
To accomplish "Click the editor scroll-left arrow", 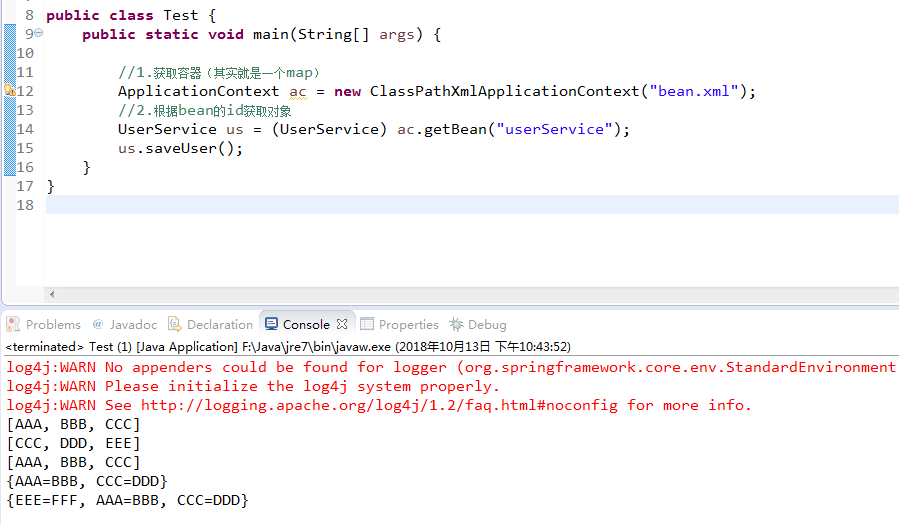I will pos(52,294).
